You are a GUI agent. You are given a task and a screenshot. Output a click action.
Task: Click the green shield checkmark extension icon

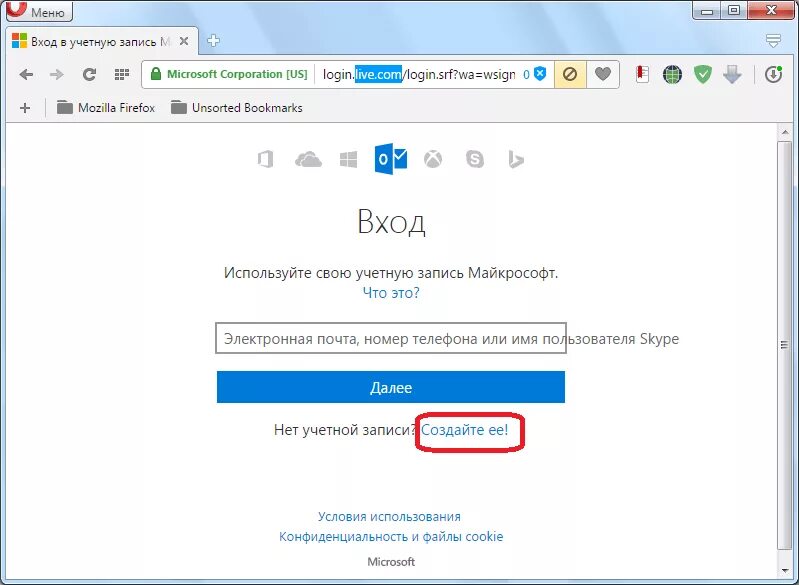click(x=703, y=75)
